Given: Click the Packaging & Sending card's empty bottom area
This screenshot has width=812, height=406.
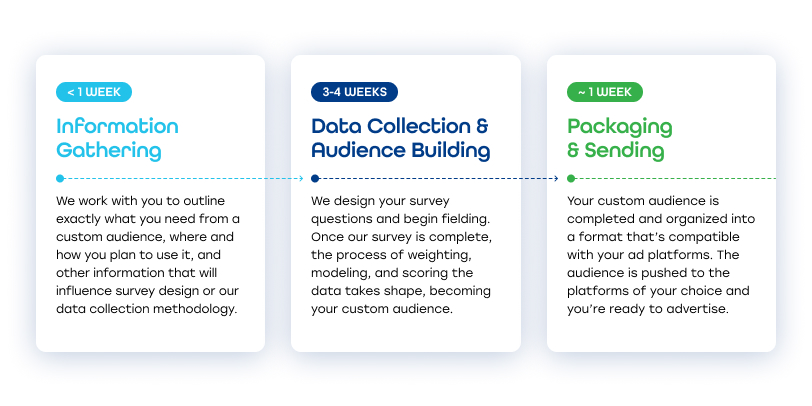Looking at the screenshot, I should [661, 334].
